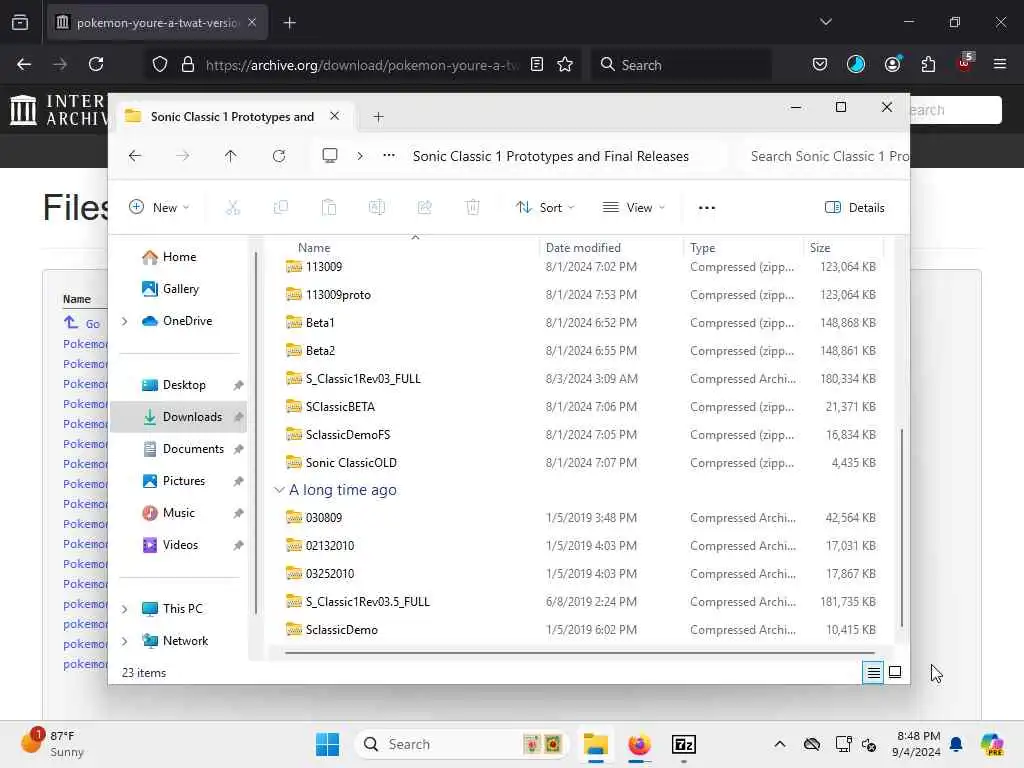Click the Delete trash icon in Explorer
The width and height of the screenshot is (1024, 768).
[x=473, y=208]
